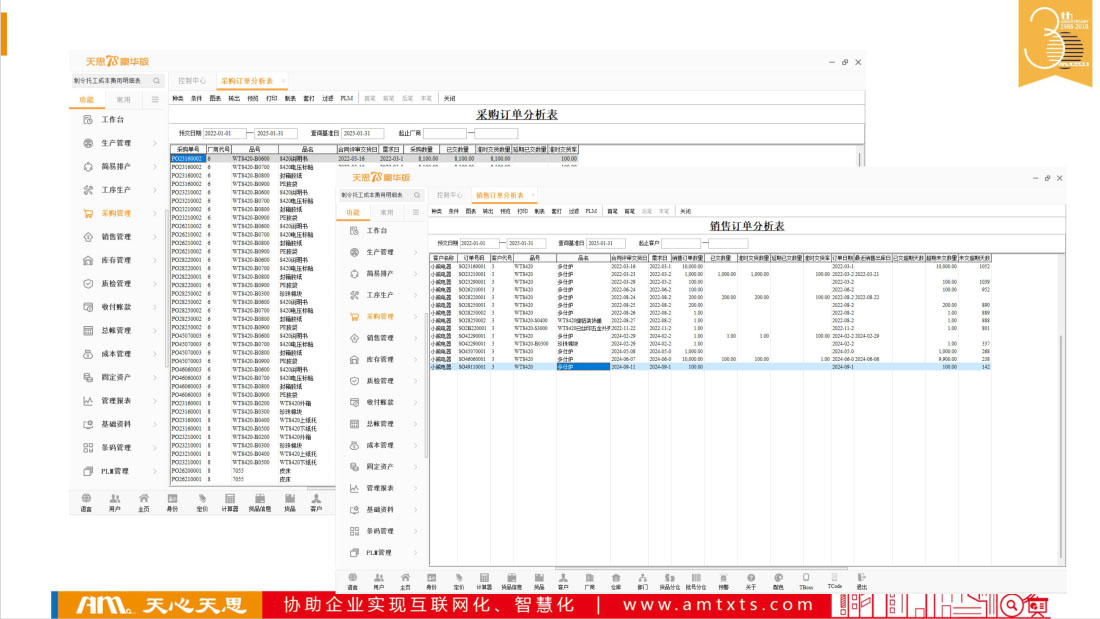Open the 颜色 color theme picker
Image resolution: width=1100 pixels, height=619 pixels.
tap(778, 581)
